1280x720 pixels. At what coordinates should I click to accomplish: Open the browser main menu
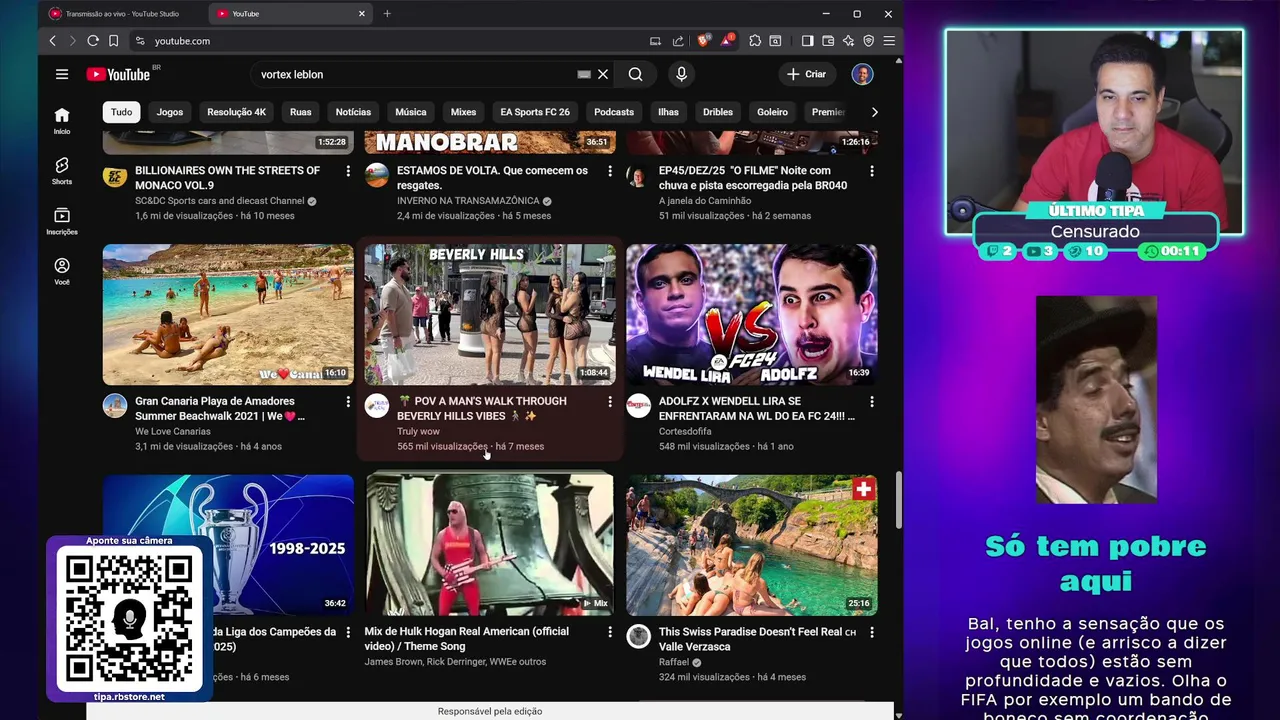(889, 41)
